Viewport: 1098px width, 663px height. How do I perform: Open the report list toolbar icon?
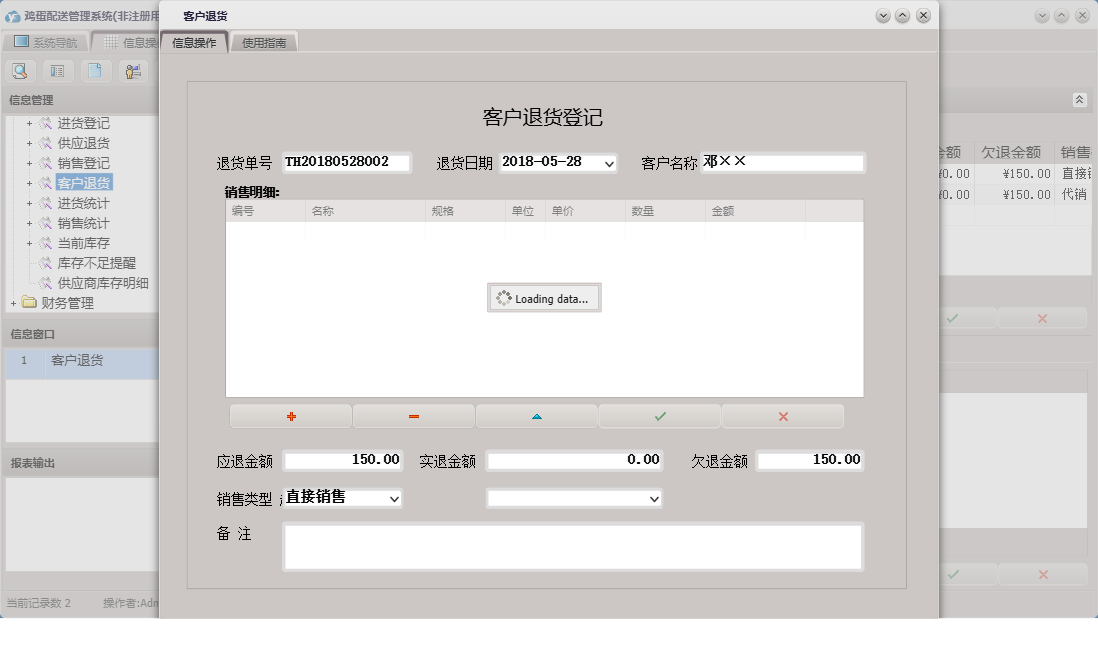point(60,70)
